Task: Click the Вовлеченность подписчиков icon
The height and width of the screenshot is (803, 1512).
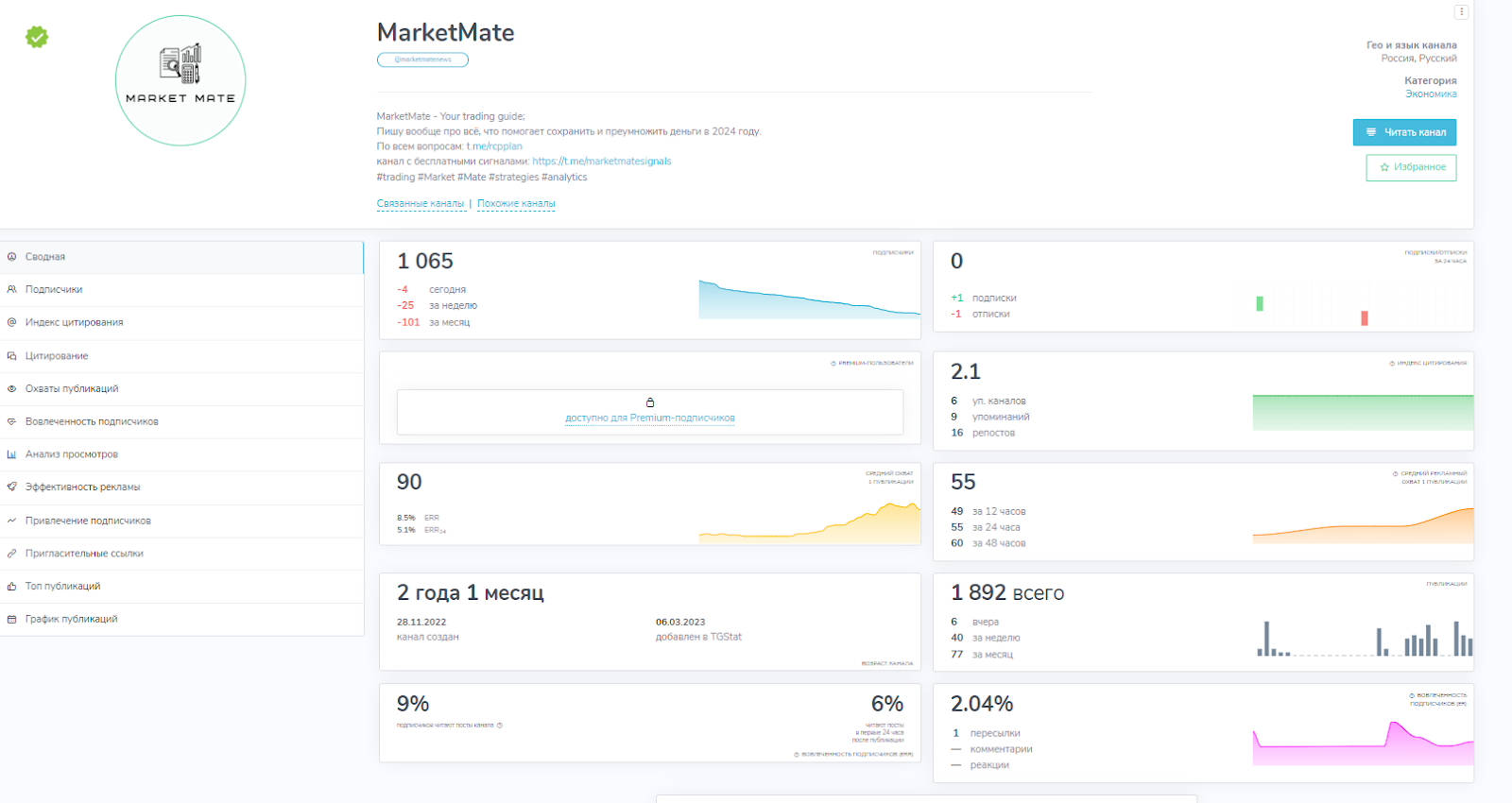Action: 11,421
